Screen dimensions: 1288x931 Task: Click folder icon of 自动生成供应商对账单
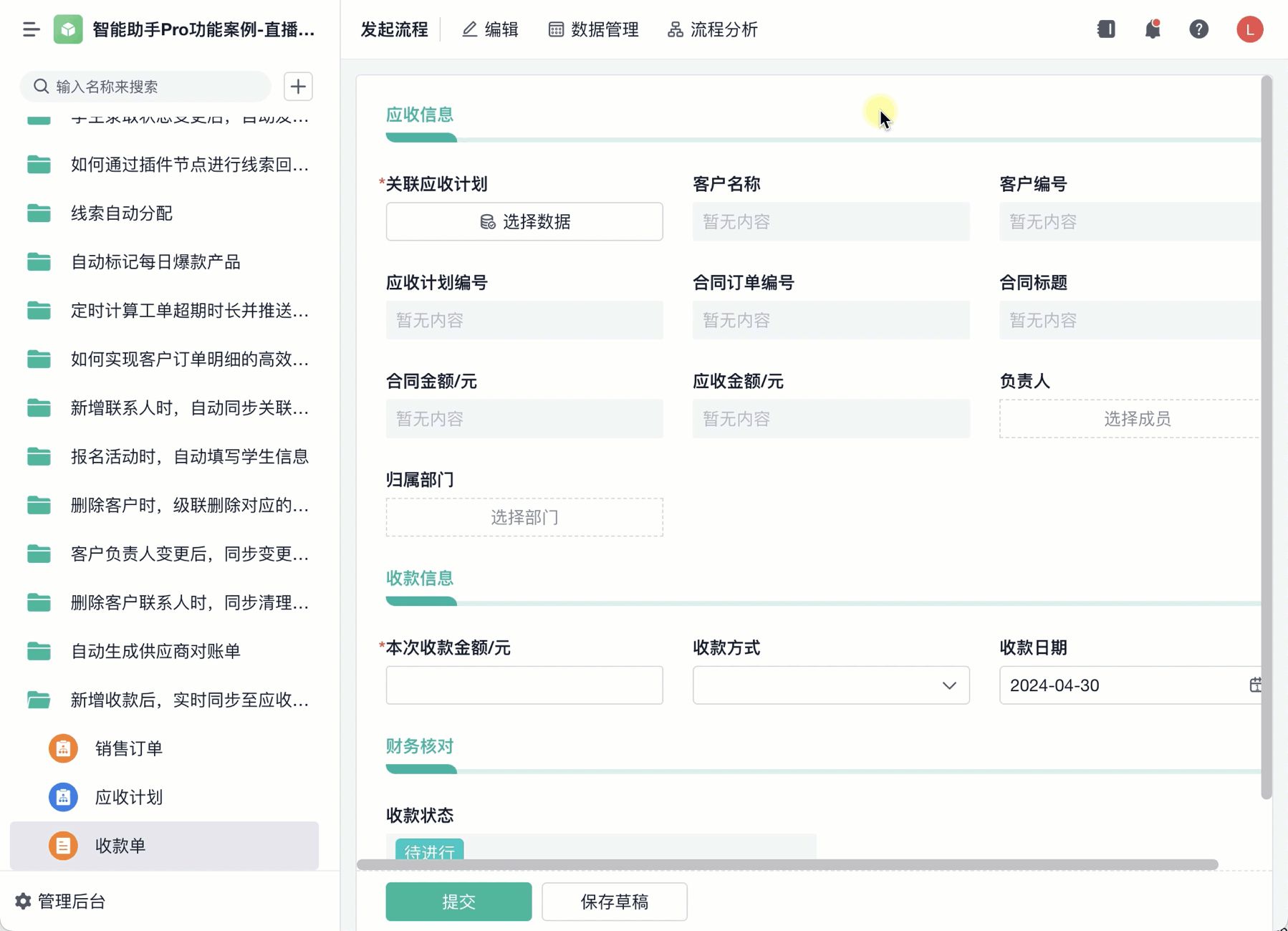(39, 651)
